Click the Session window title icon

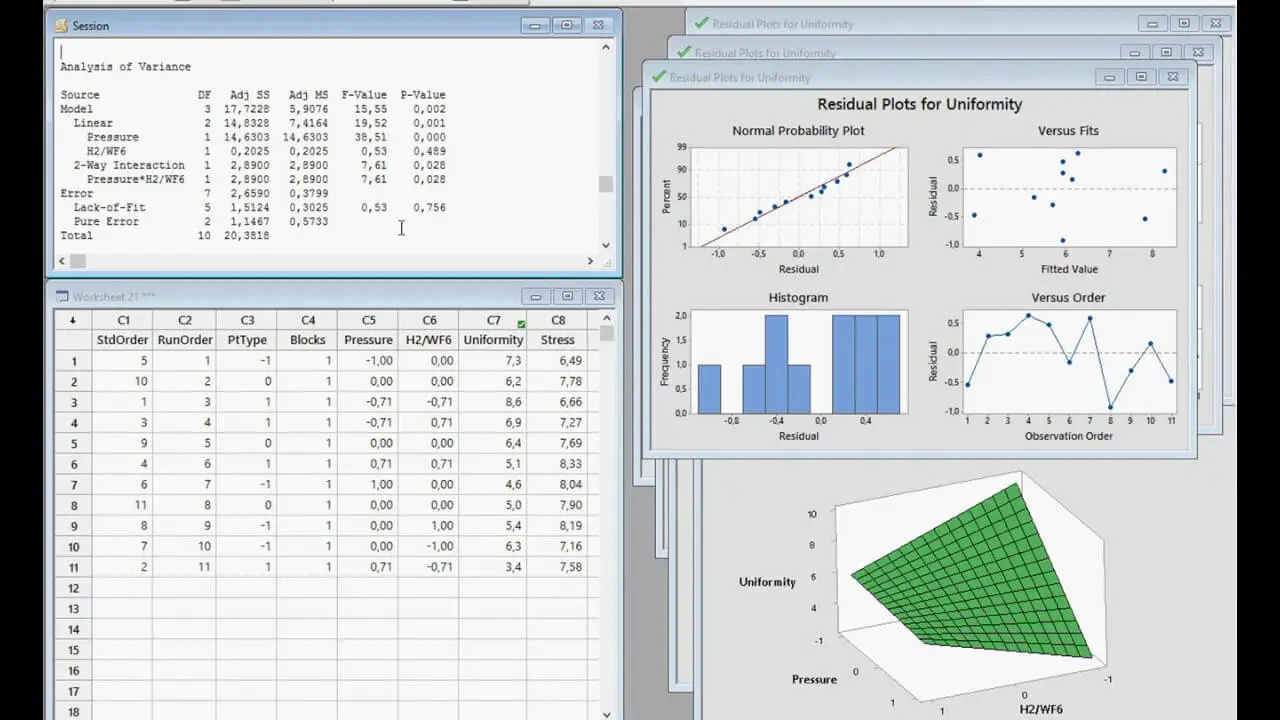tap(61, 25)
